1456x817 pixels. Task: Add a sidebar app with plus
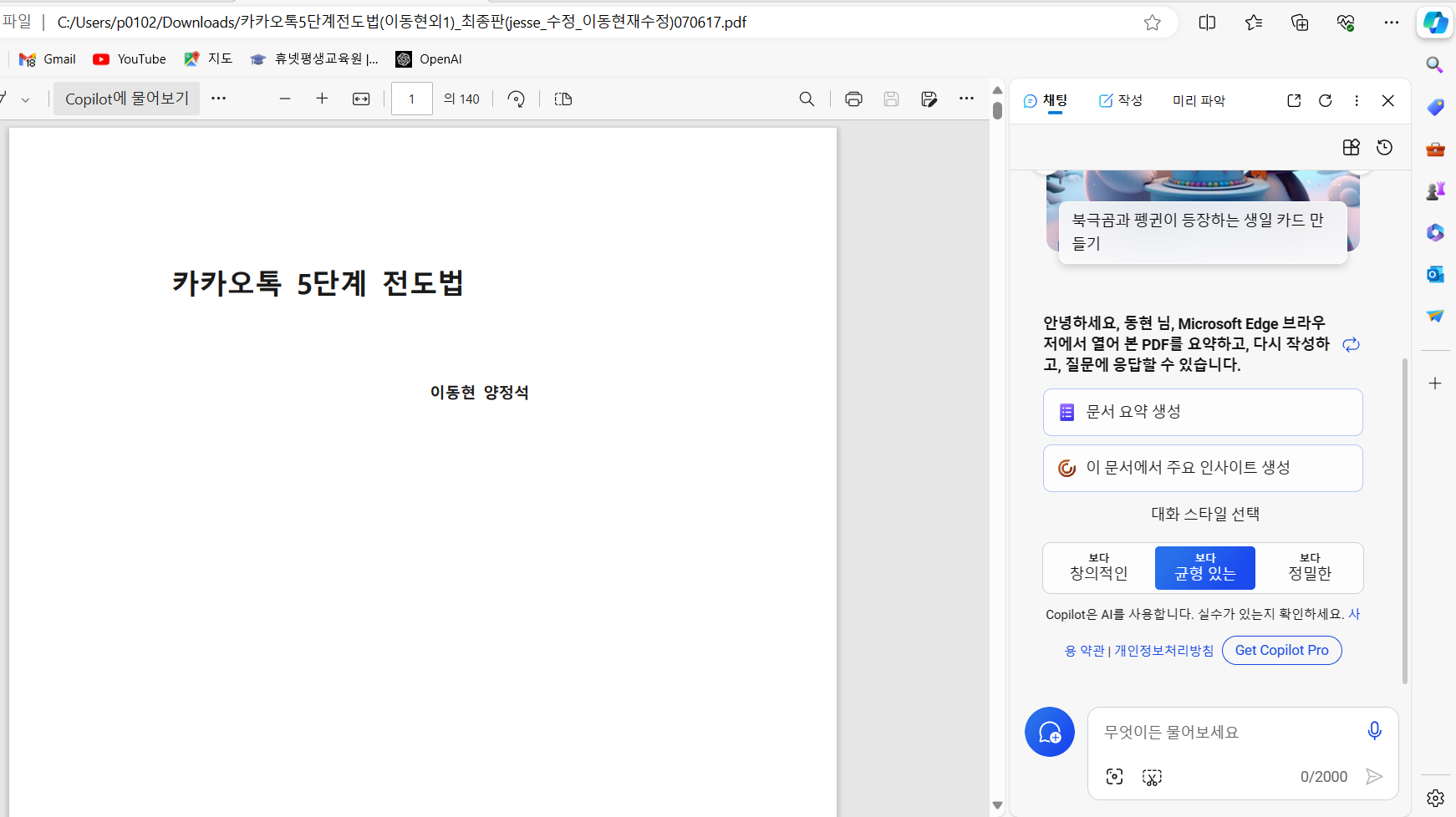pos(1435,383)
